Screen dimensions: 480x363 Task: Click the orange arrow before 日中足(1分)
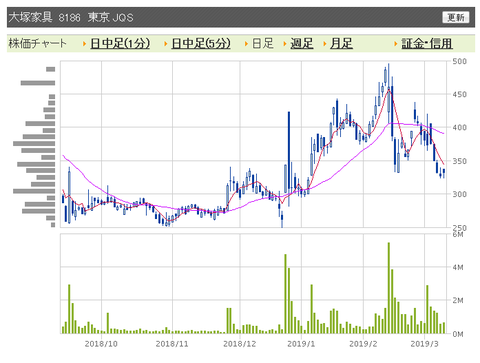pos(85,44)
